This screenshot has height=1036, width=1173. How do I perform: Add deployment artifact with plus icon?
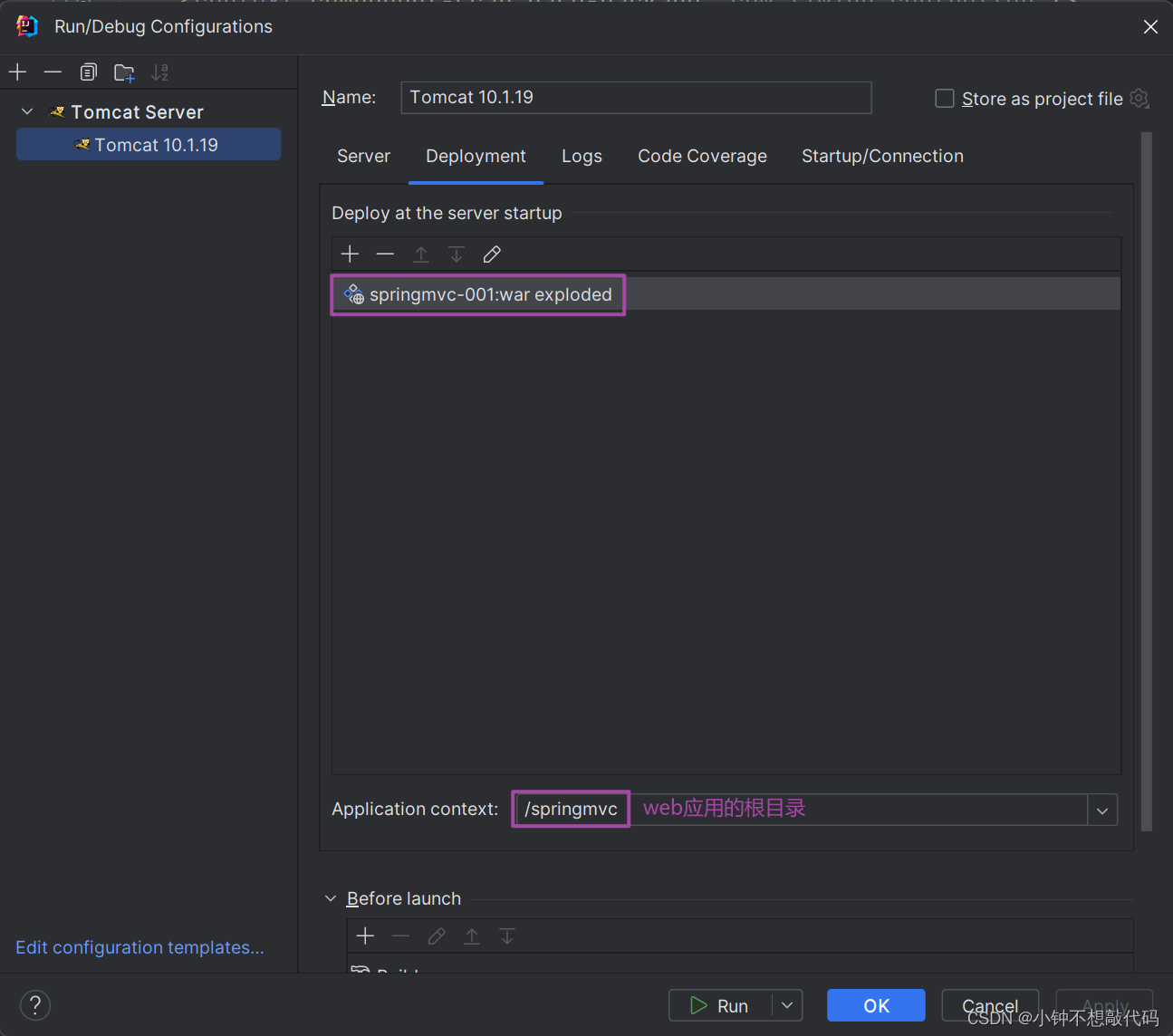[x=350, y=254]
